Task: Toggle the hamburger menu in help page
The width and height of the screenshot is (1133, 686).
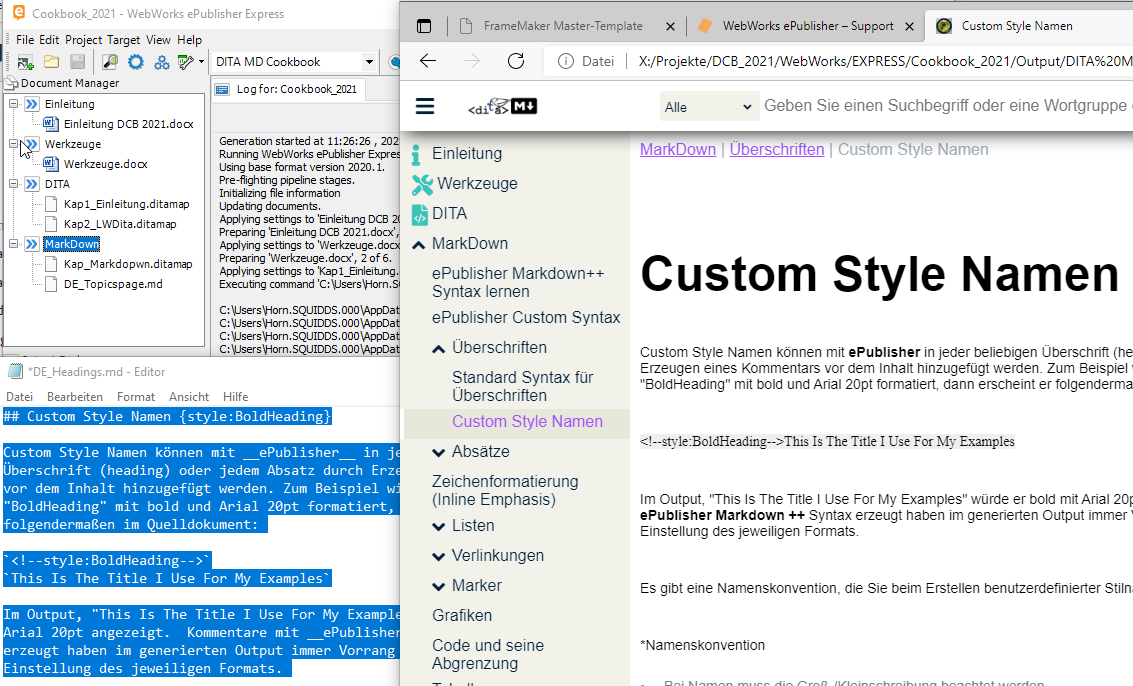Action: (425, 107)
